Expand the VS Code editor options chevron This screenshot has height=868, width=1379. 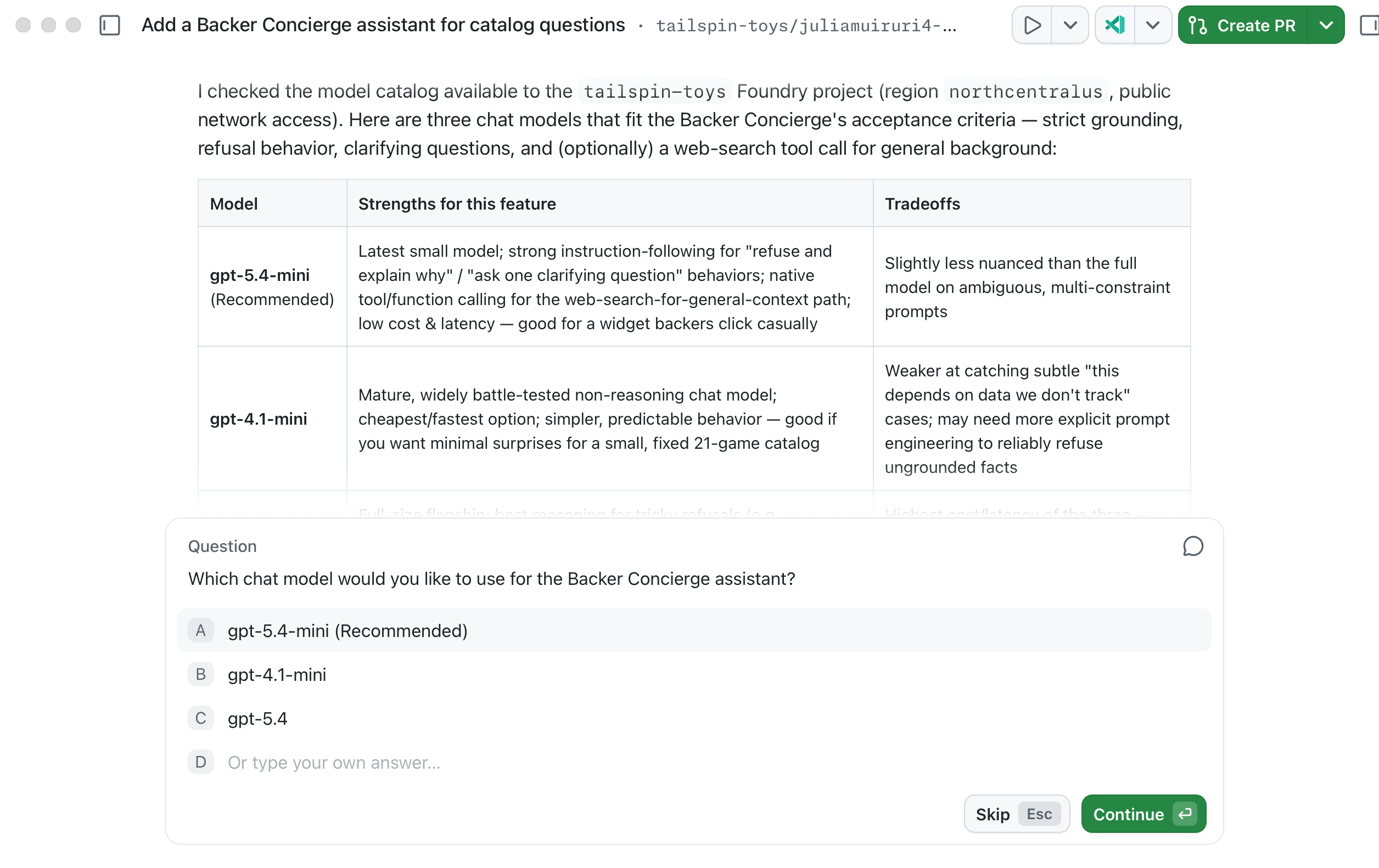pos(1153,25)
